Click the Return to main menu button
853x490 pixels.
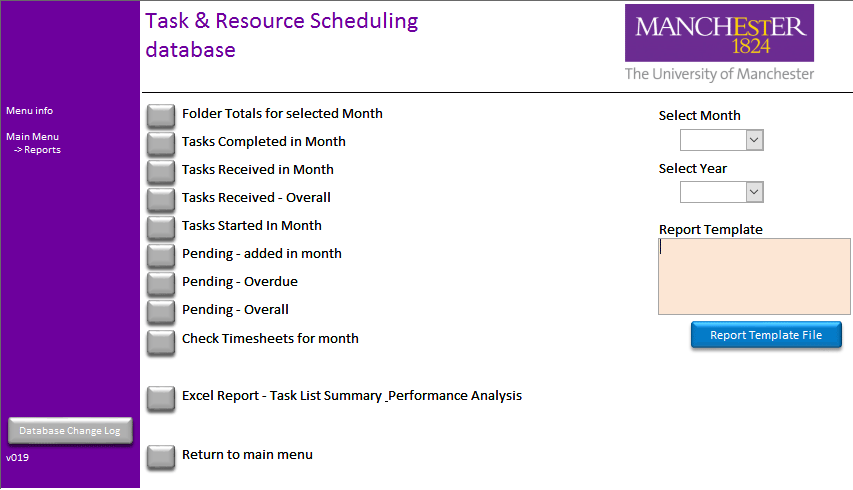click(x=161, y=457)
